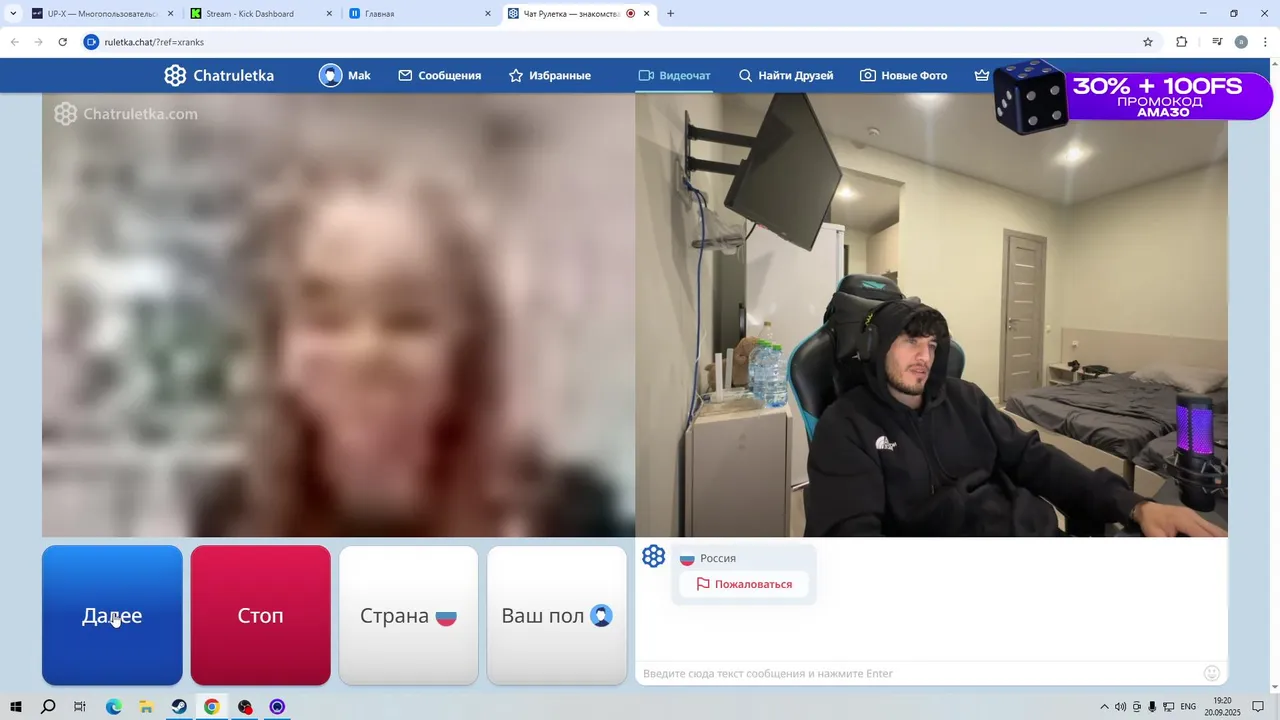This screenshot has width=1280, height=720.
Task: Bookmark this page with the star icon
Action: click(1148, 42)
